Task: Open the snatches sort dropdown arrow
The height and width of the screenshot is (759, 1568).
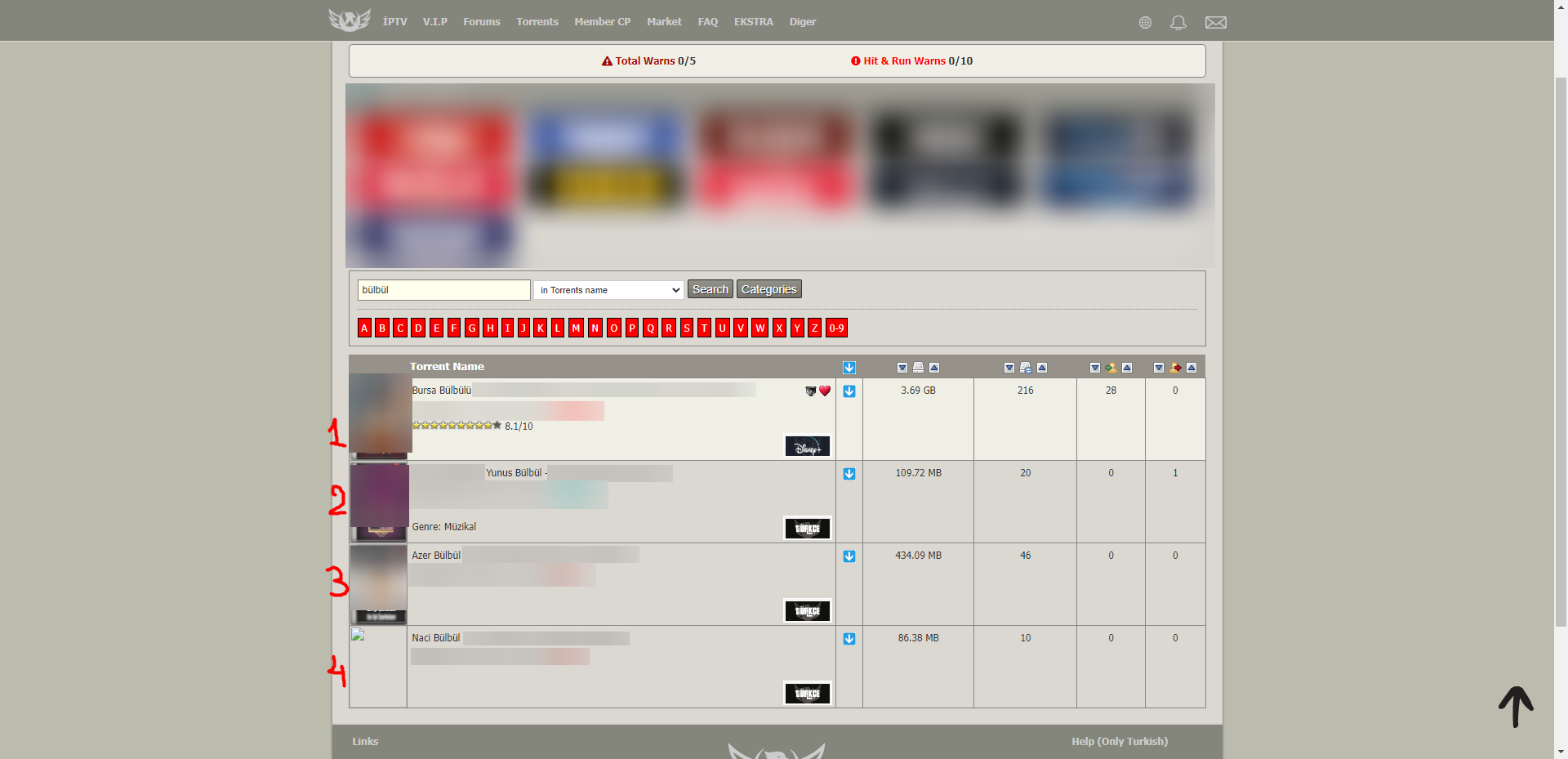Action: point(1009,368)
